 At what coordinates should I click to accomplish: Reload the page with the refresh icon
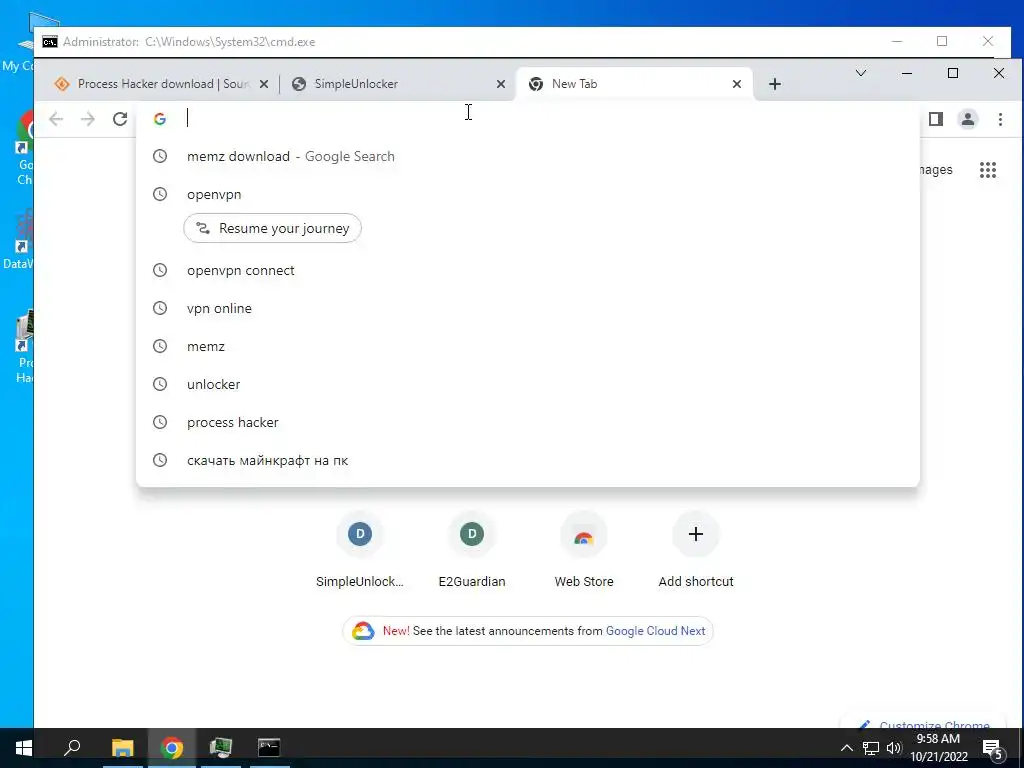click(120, 119)
